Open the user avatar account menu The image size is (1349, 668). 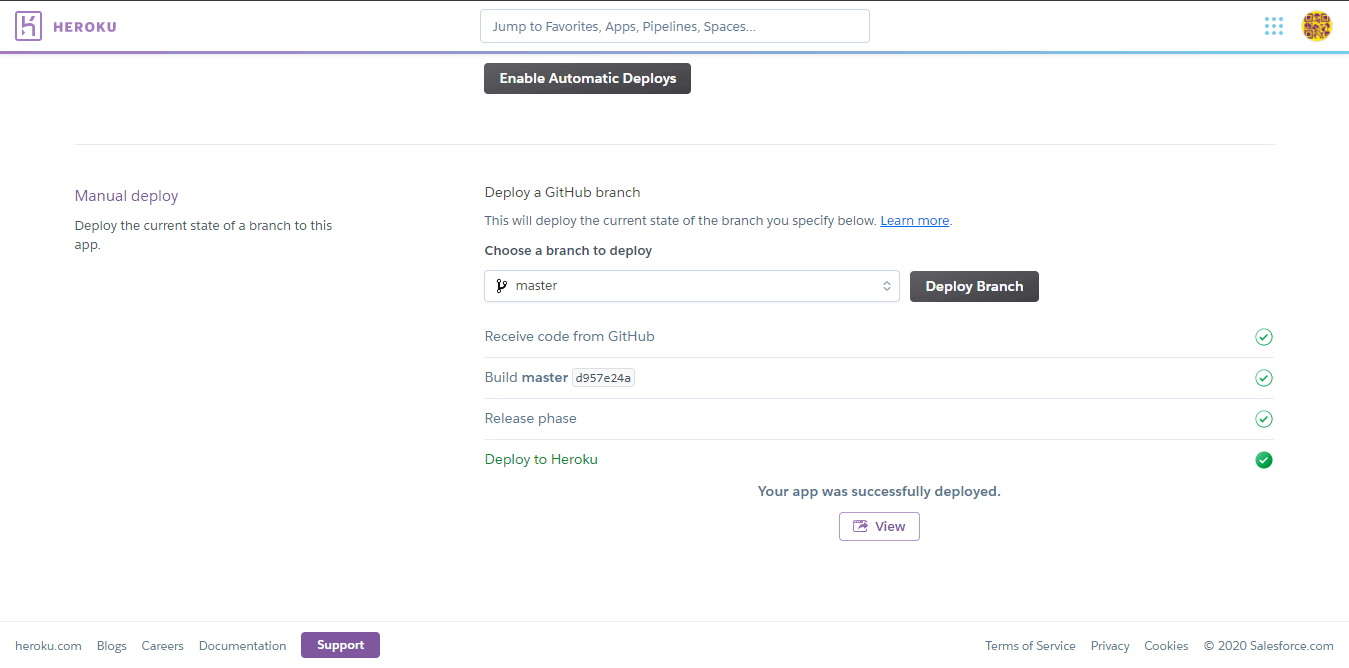tap(1316, 26)
